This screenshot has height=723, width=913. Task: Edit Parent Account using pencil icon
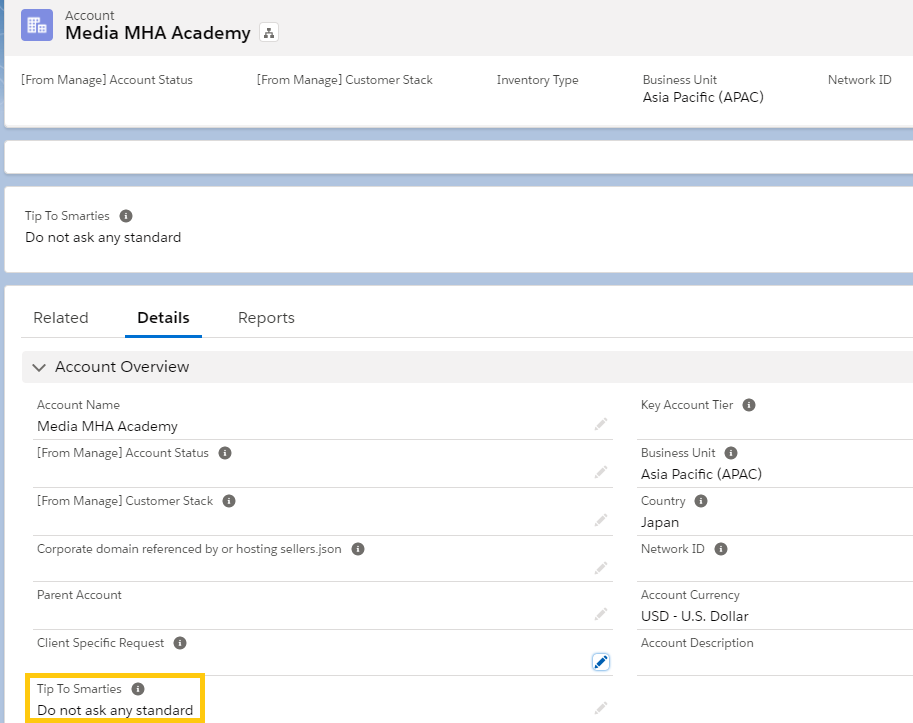point(600,614)
